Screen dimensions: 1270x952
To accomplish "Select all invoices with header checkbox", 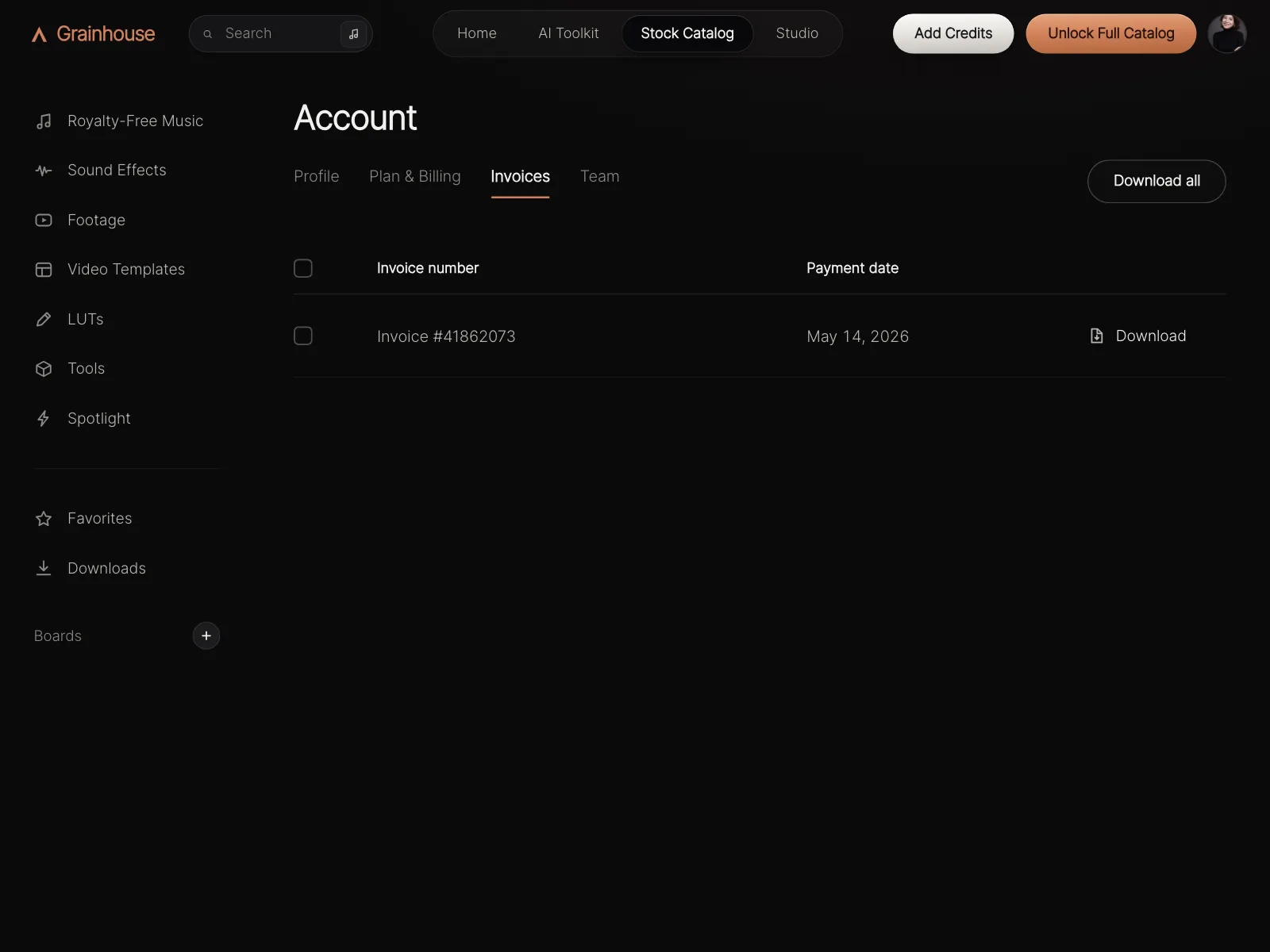I will tap(303, 268).
